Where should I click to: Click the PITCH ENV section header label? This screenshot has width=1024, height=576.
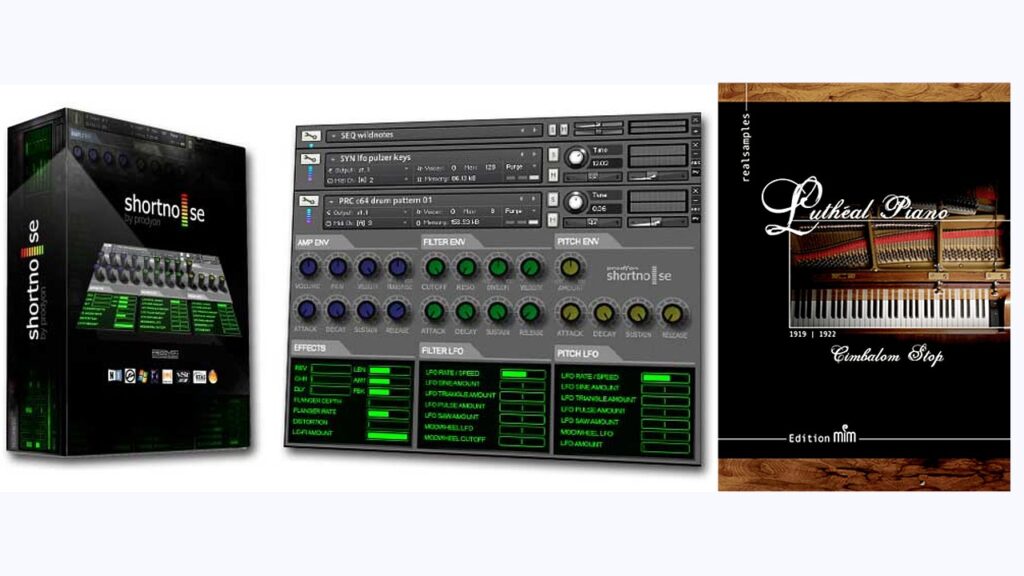coord(578,242)
